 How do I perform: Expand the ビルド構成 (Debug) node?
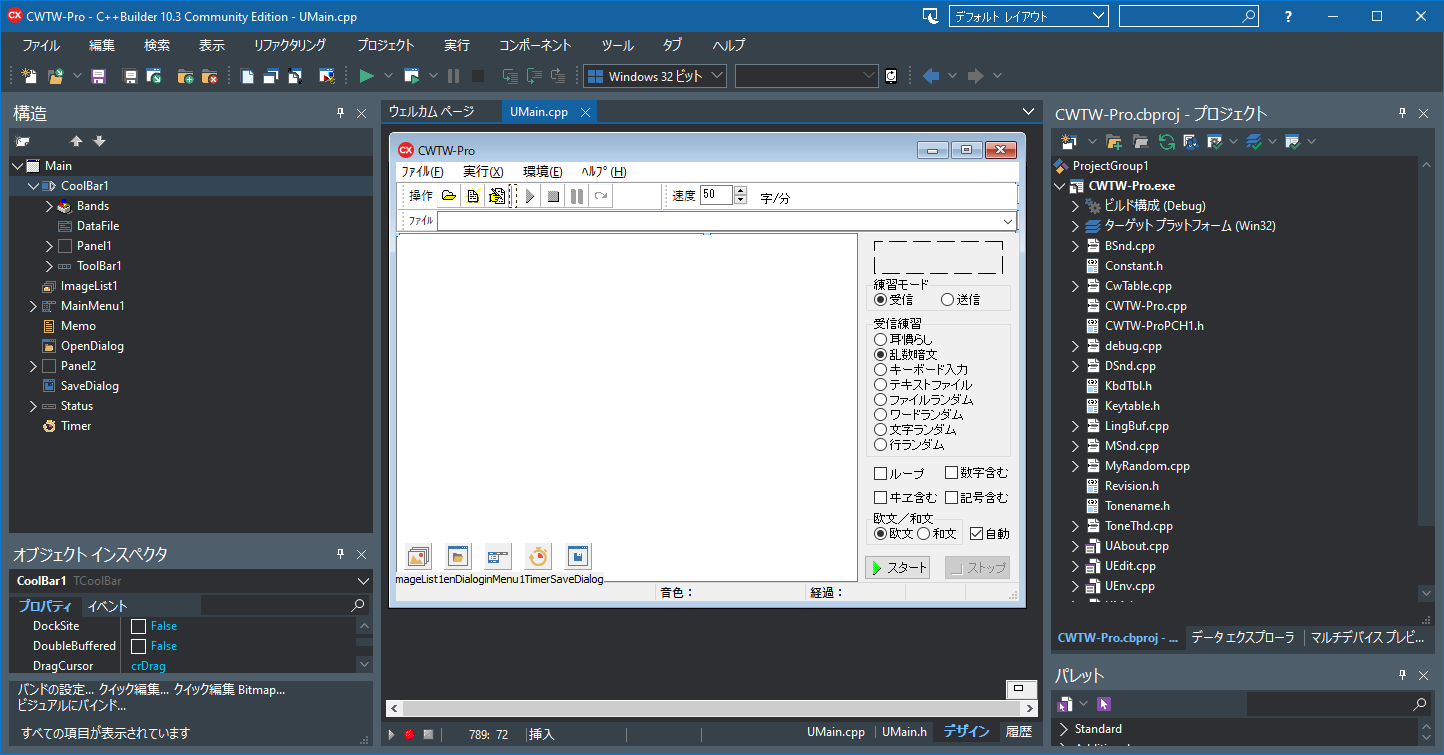click(x=1076, y=206)
